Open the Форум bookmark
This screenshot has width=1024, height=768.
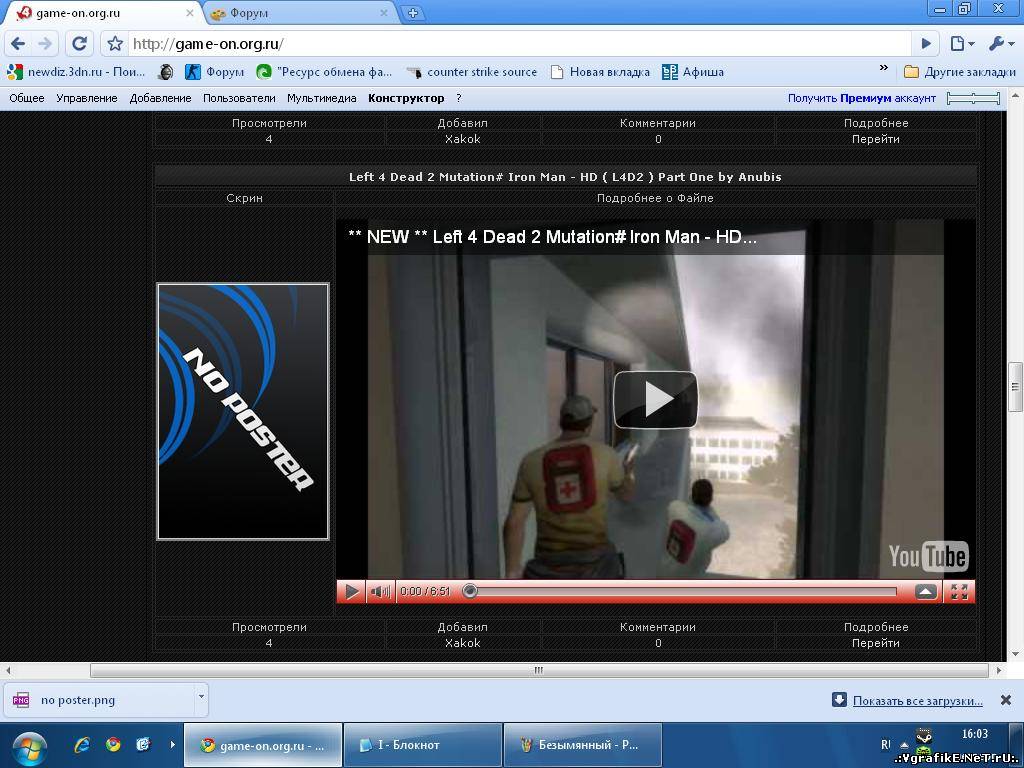pyautogui.click(x=214, y=72)
